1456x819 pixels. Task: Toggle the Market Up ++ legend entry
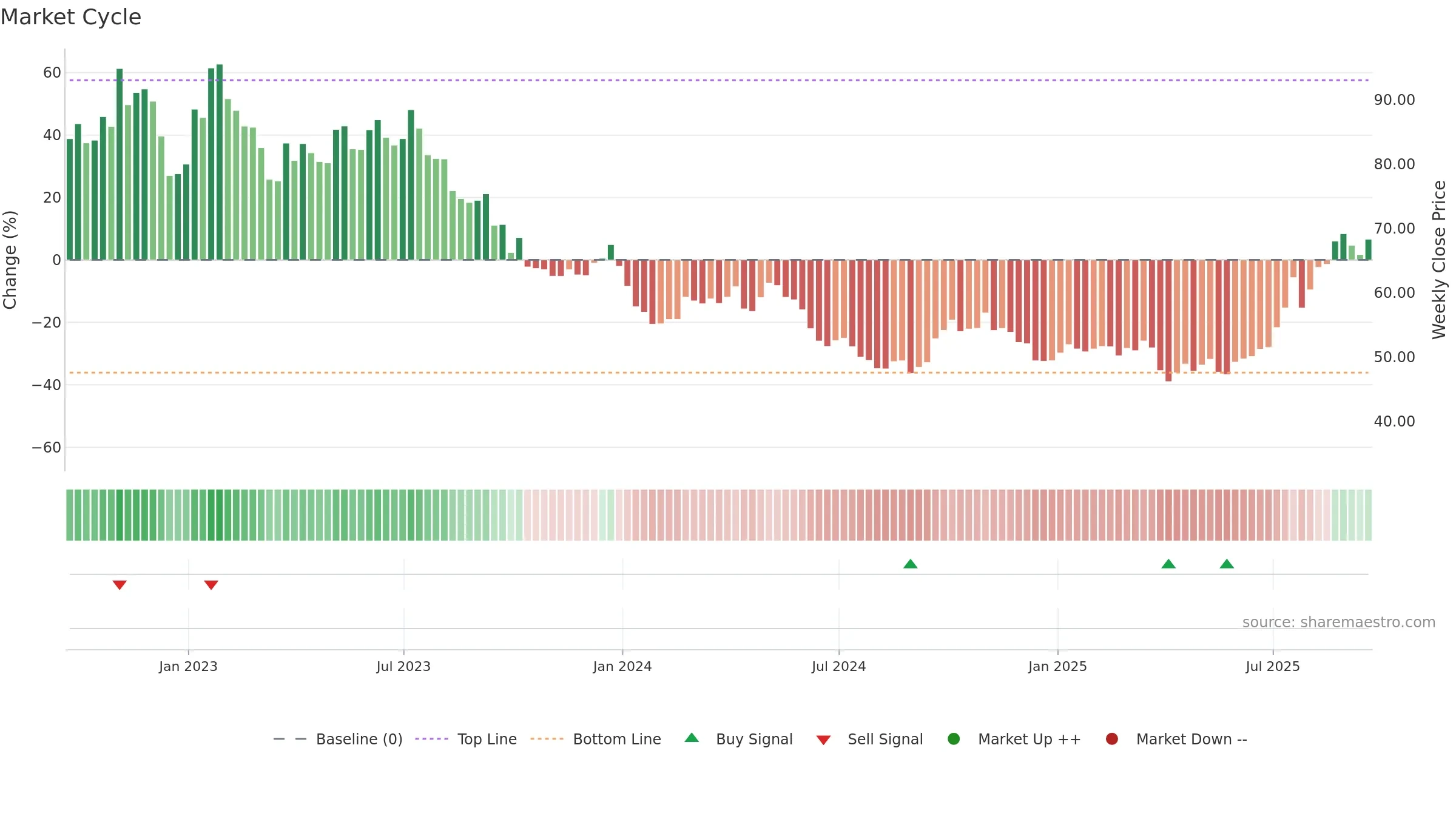[1014, 739]
